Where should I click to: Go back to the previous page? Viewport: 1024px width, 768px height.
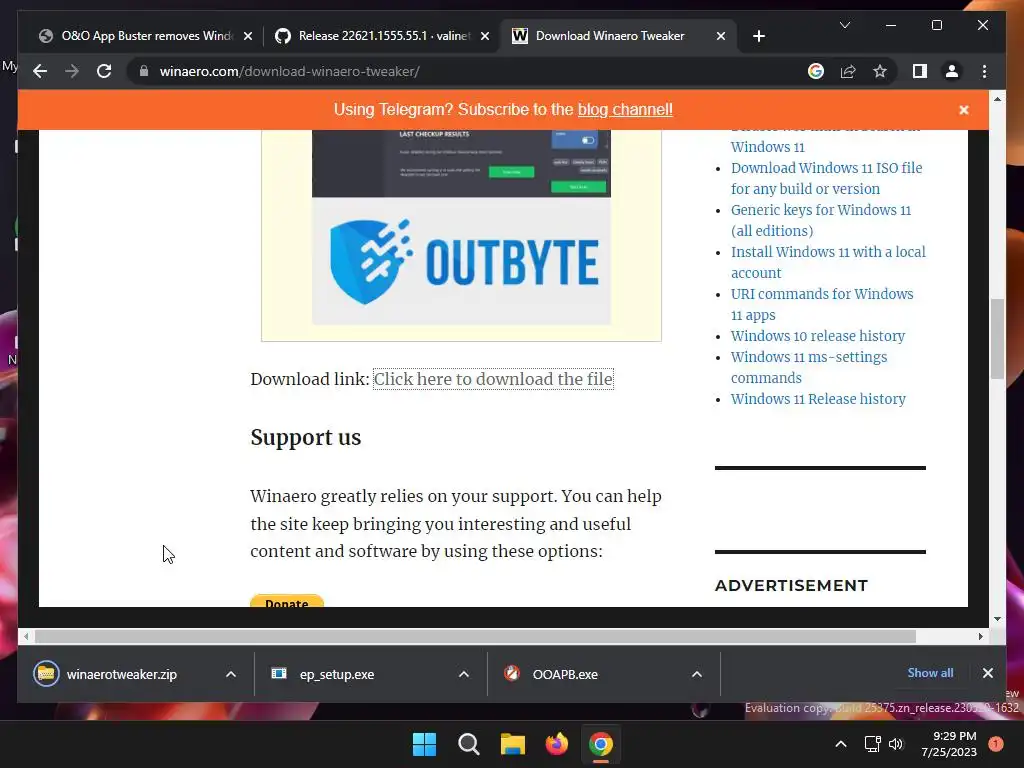[x=40, y=71]
